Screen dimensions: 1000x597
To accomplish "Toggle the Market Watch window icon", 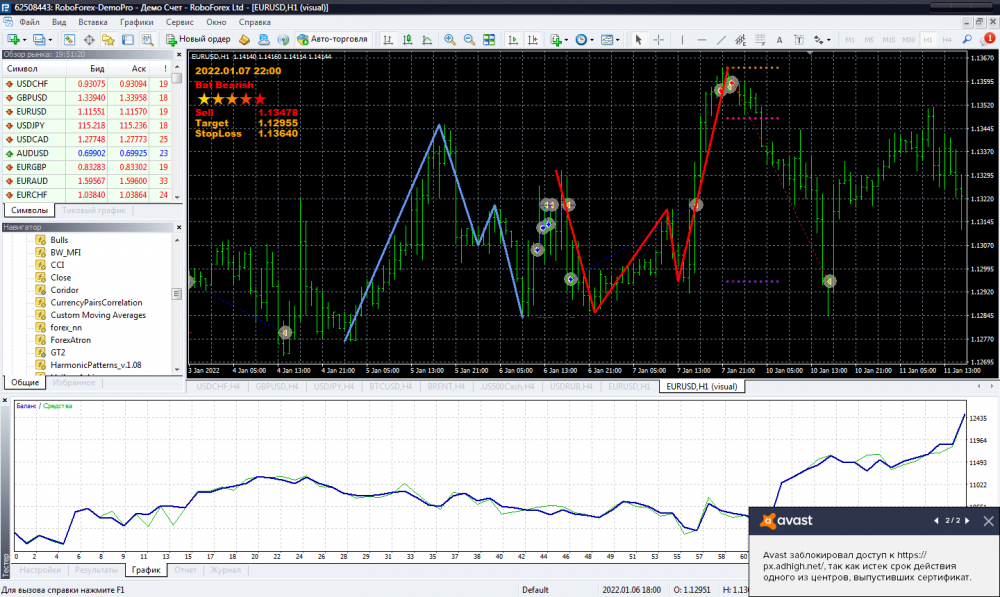I will pos(69,40).
